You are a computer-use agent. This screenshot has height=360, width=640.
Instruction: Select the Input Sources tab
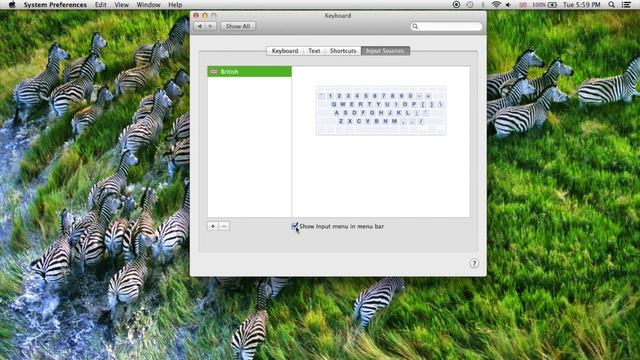coord(385,51)
